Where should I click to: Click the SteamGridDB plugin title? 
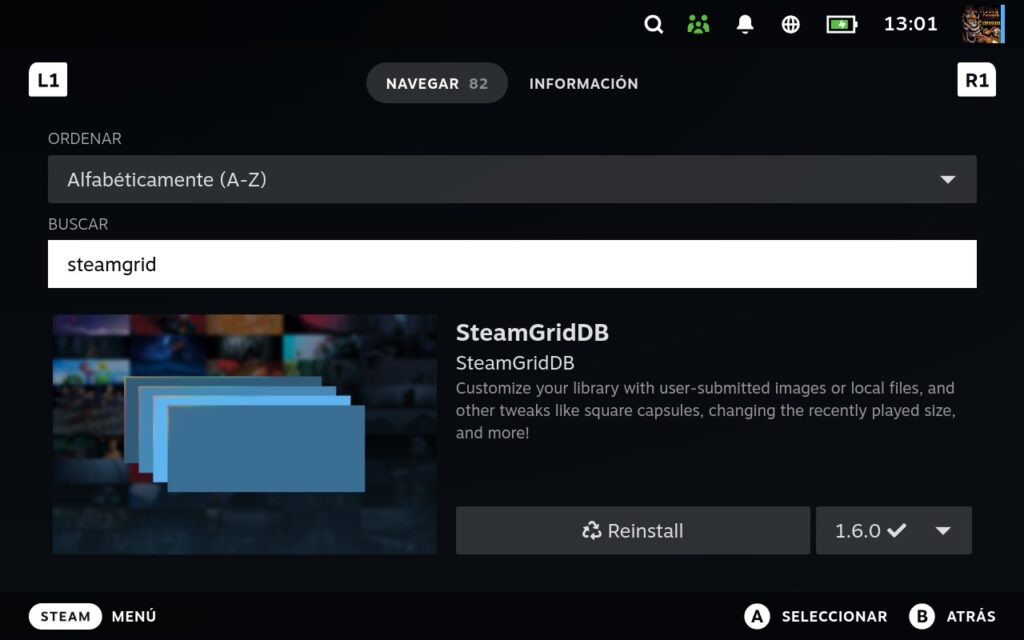pyautogui.click(x=532, y=332)
